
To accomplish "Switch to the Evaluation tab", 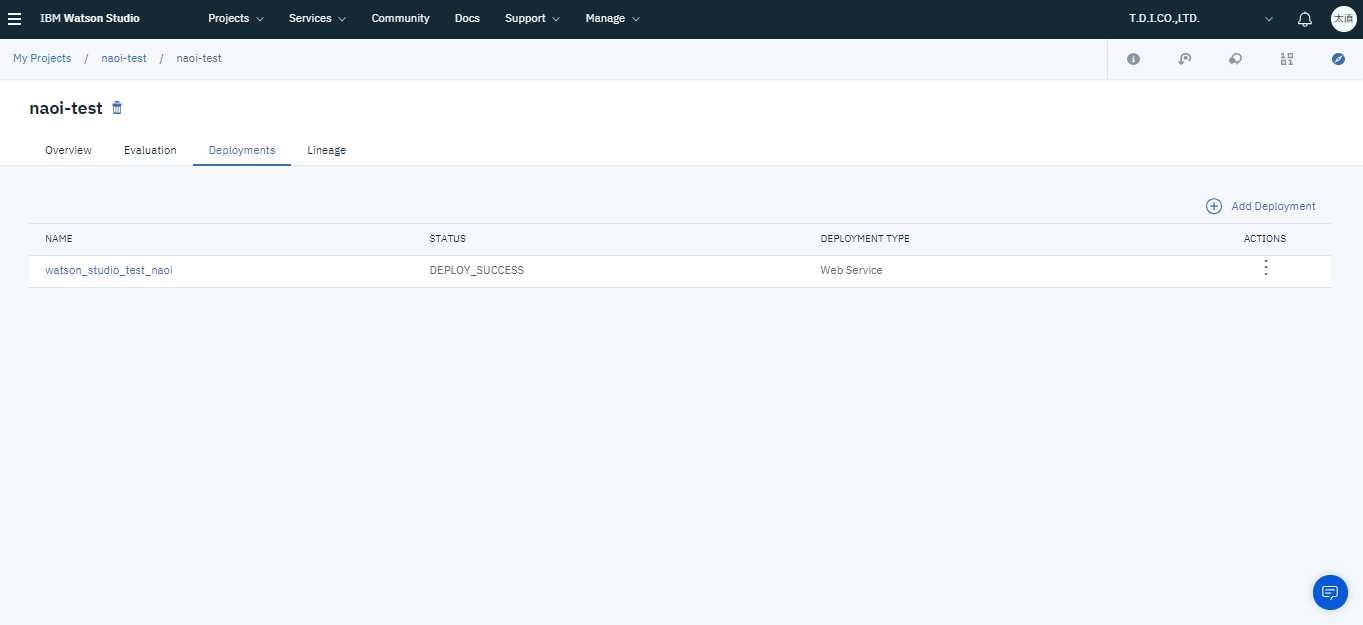I will (150, 150).
